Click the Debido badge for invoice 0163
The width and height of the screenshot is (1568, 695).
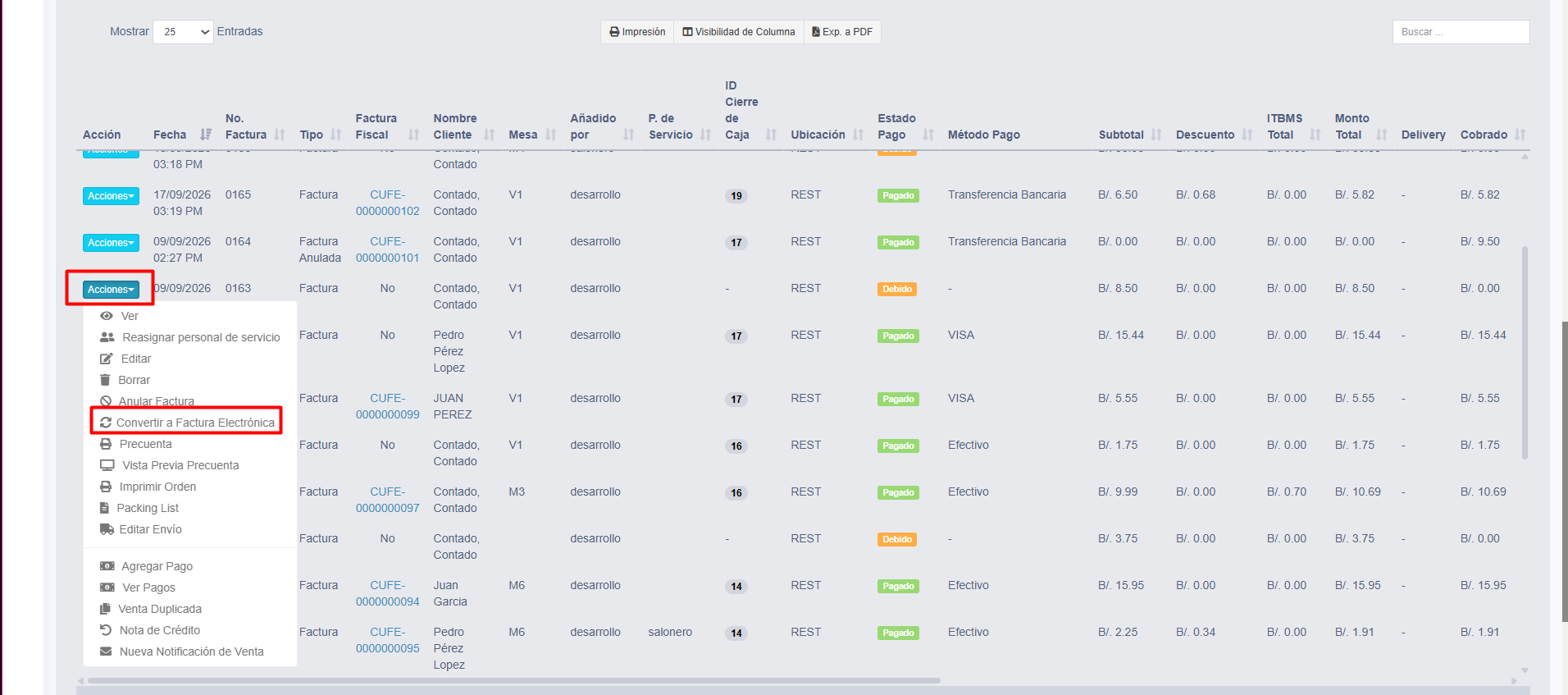897,290
